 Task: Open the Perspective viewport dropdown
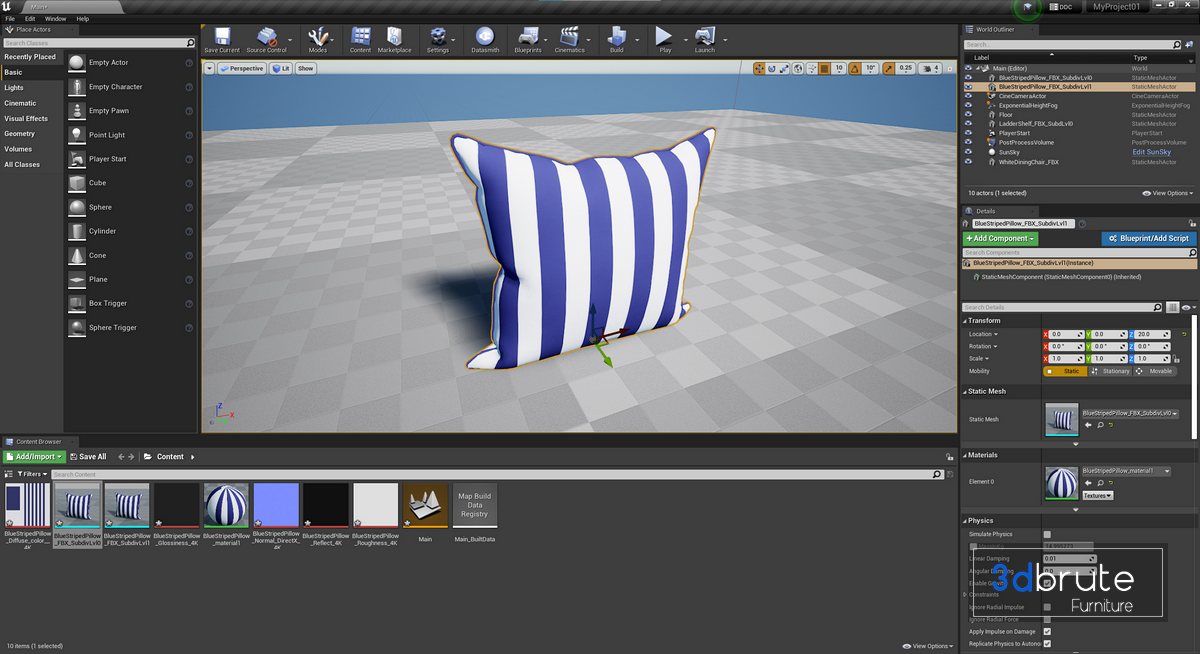pyautogui.click(x=240, y=69)
